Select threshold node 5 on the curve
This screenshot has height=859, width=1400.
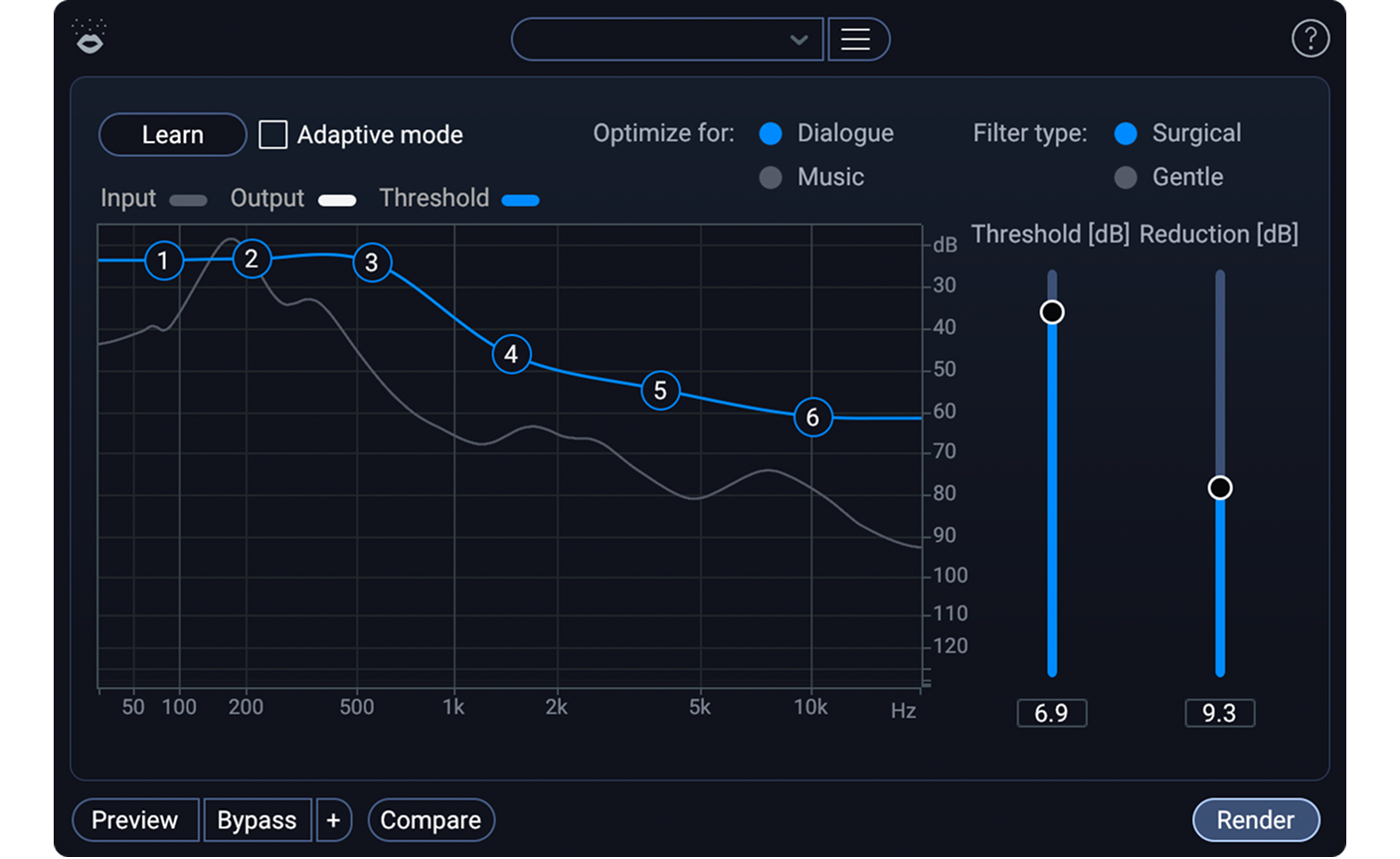pyautogui.click(x=660, y=391)
